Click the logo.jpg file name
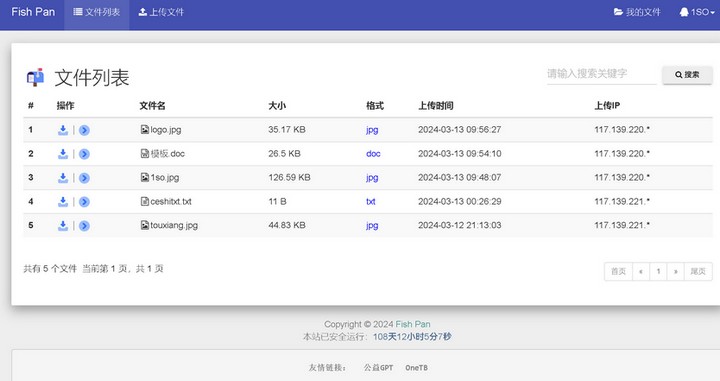Screen dimensions: 720x381 [166, 130]
